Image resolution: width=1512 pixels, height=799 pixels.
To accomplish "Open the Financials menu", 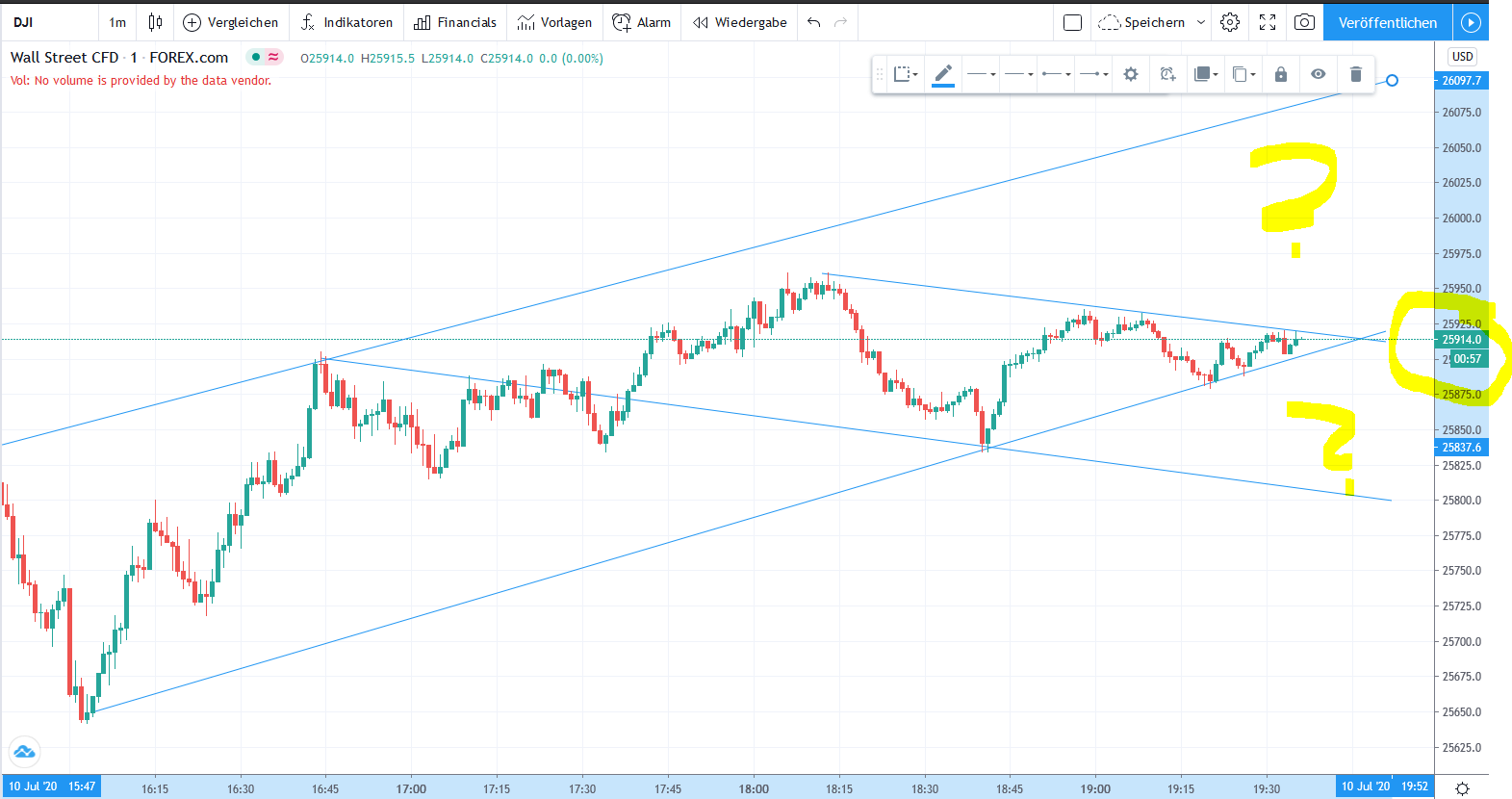I will point(455,22).
